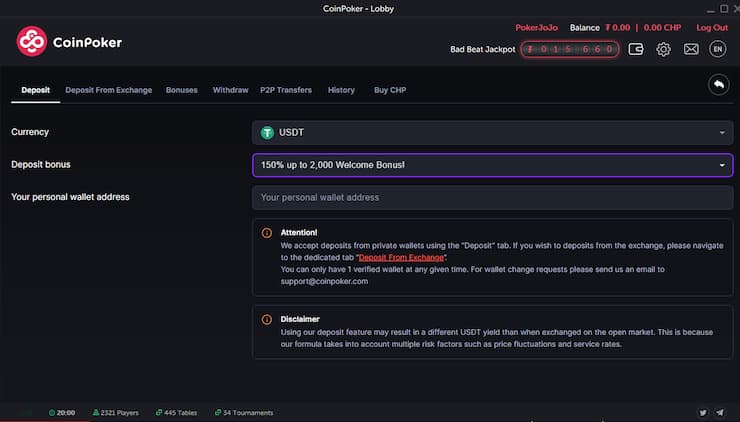
Task: Click the Bad Beat Jackpot label
Action: (483, 49)
